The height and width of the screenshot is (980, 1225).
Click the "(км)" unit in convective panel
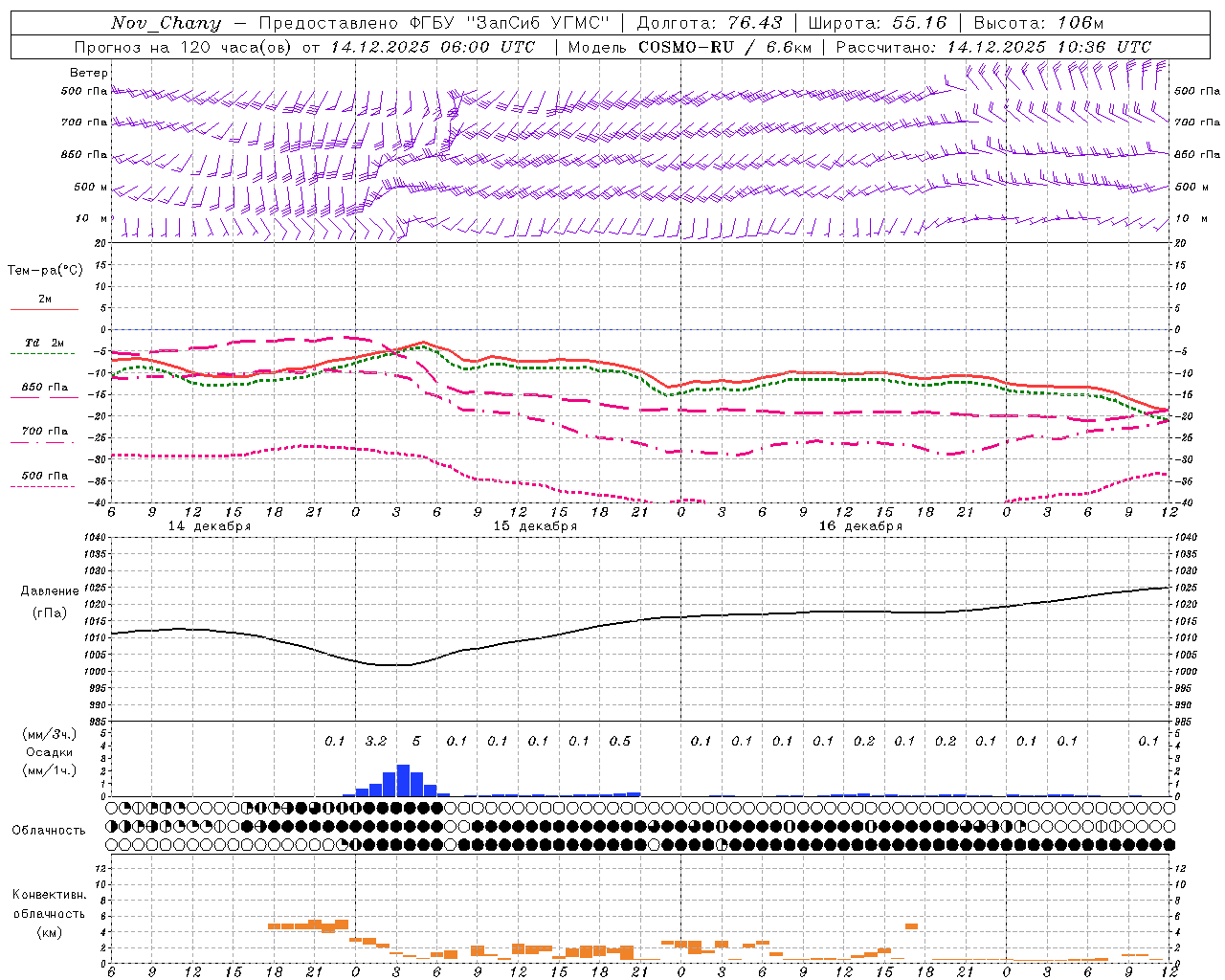pos(50,932)
